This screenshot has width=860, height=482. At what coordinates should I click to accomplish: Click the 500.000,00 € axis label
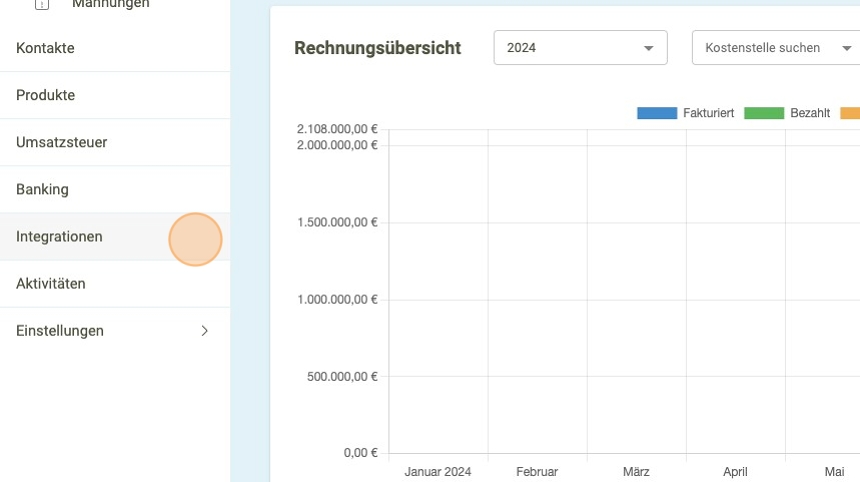point(342,377)
